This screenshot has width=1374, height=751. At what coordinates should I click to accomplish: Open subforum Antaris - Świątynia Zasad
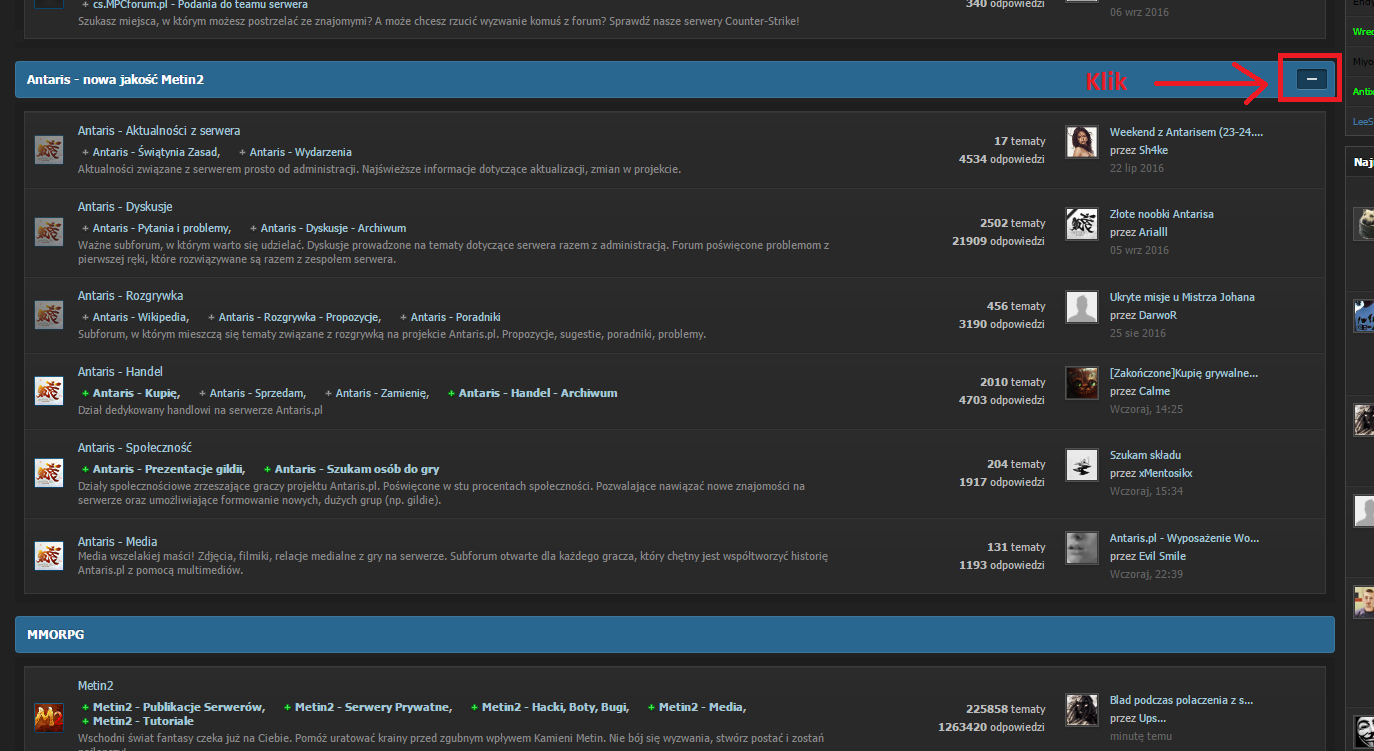tap(155, 152)
